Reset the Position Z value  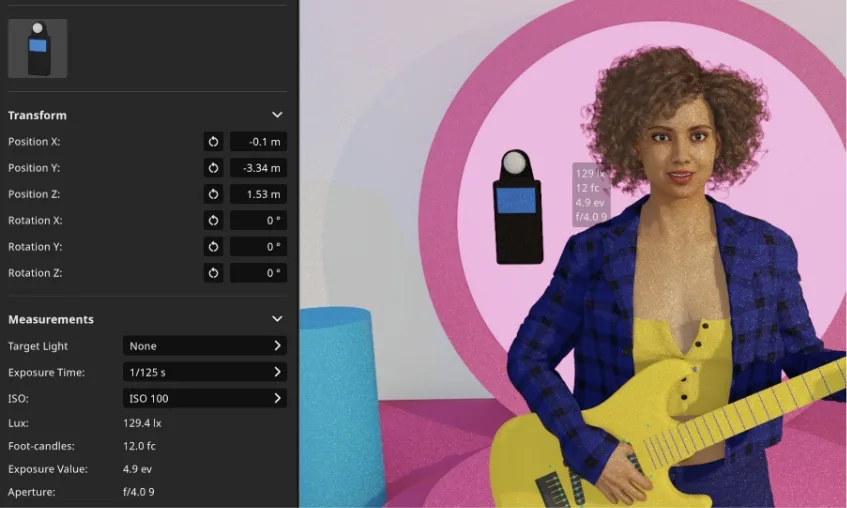(x=213, y=194)
